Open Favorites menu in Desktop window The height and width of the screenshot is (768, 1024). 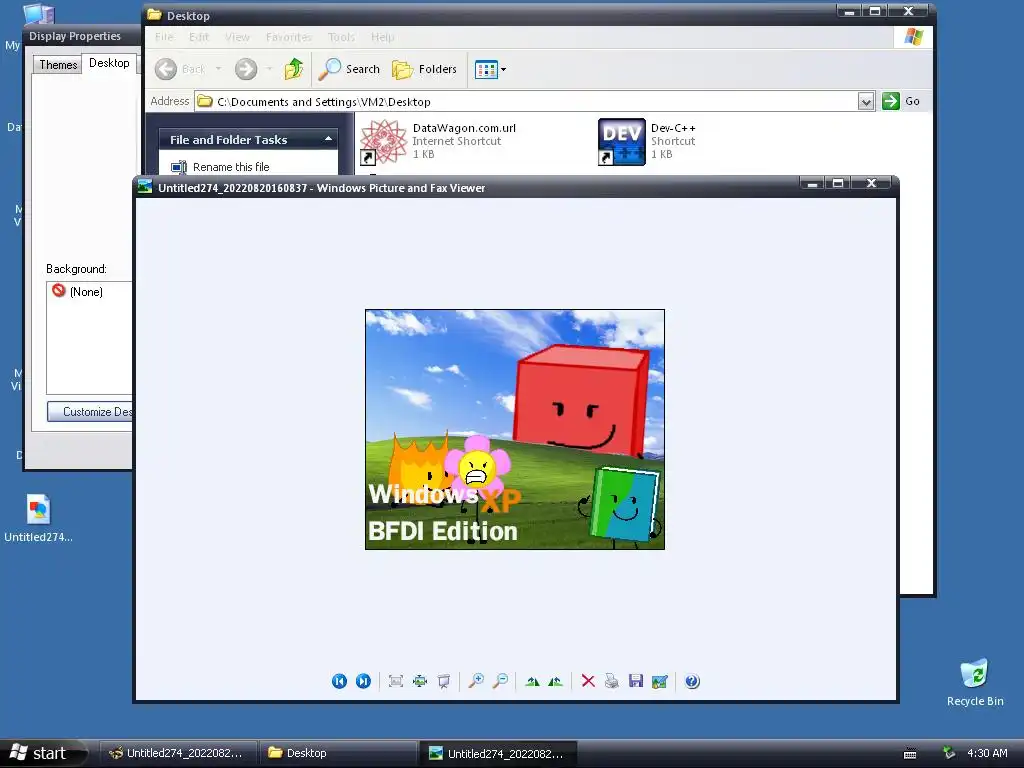(x=288, y=37)
